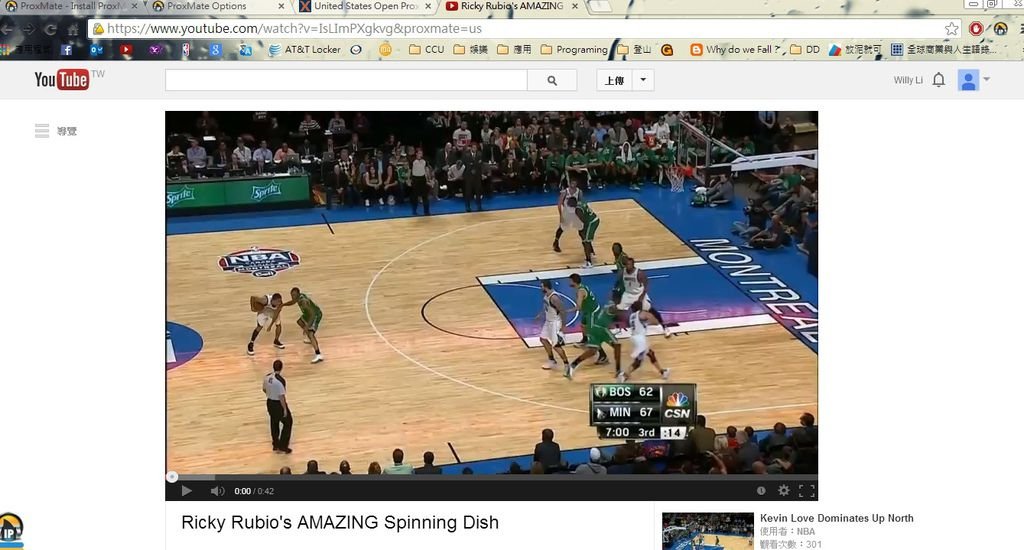The height and width of the screenshot is (550, 1024).
Task: Open the orange G bookmark icon
Action: click(667, 50)
